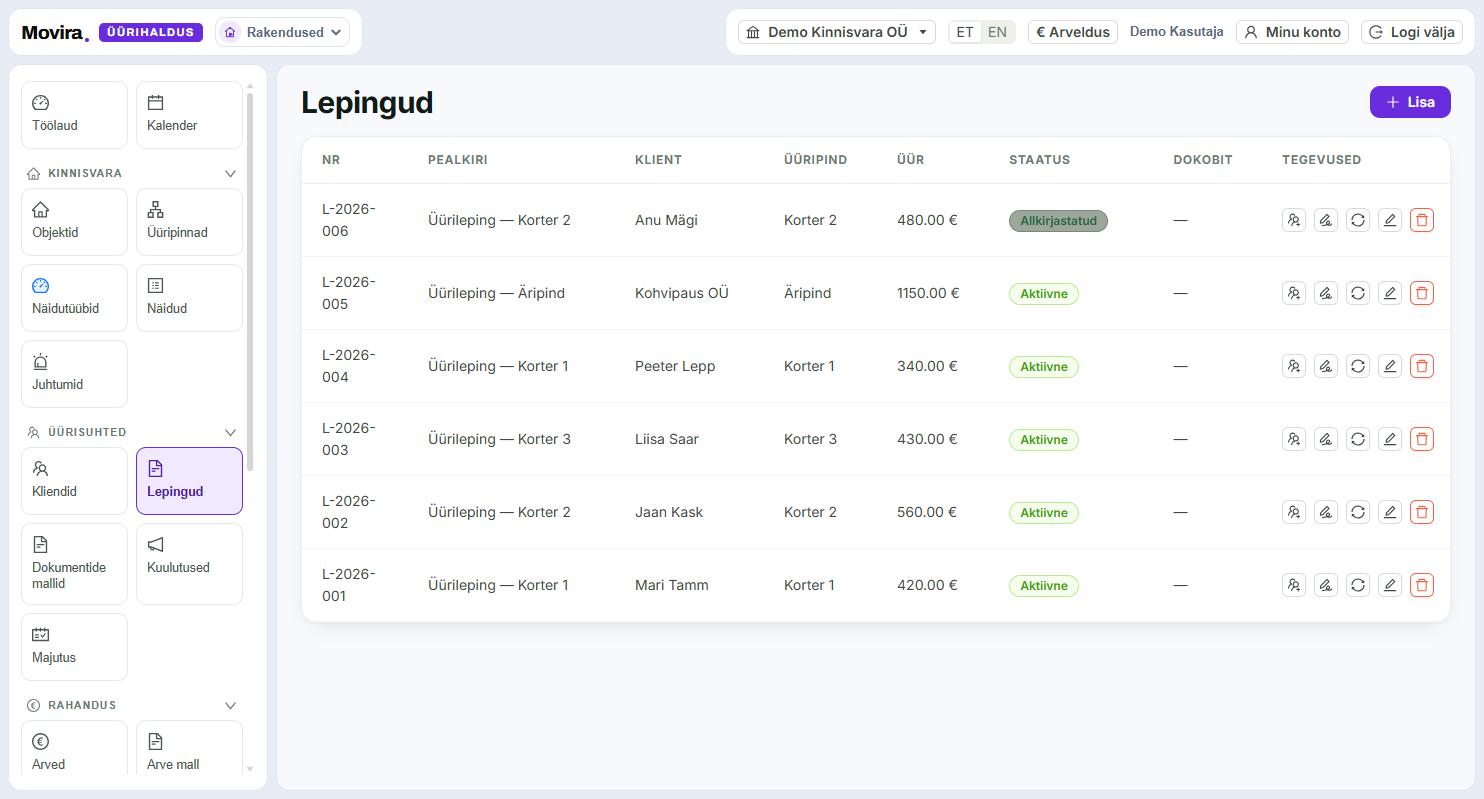Delete contract L-2026-006 with the trash icon
Screen dimensions: 1484x799
[x=1422, y=220]
